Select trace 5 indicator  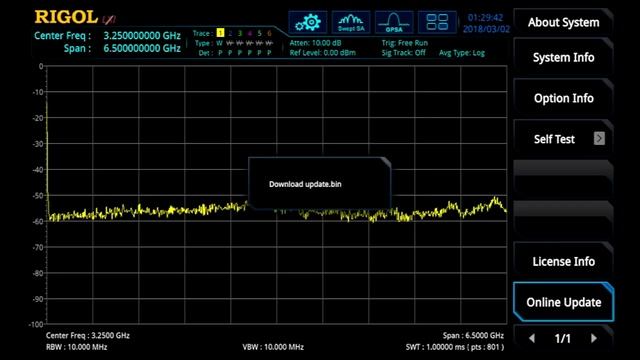pyautogui.click(x=259, y=33)
